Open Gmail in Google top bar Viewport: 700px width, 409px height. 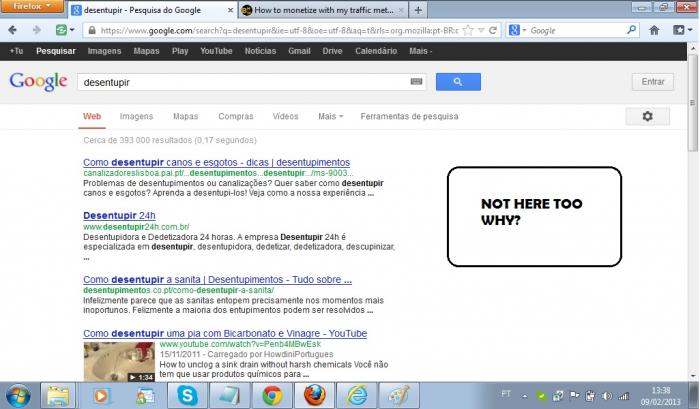pos(299,51)
